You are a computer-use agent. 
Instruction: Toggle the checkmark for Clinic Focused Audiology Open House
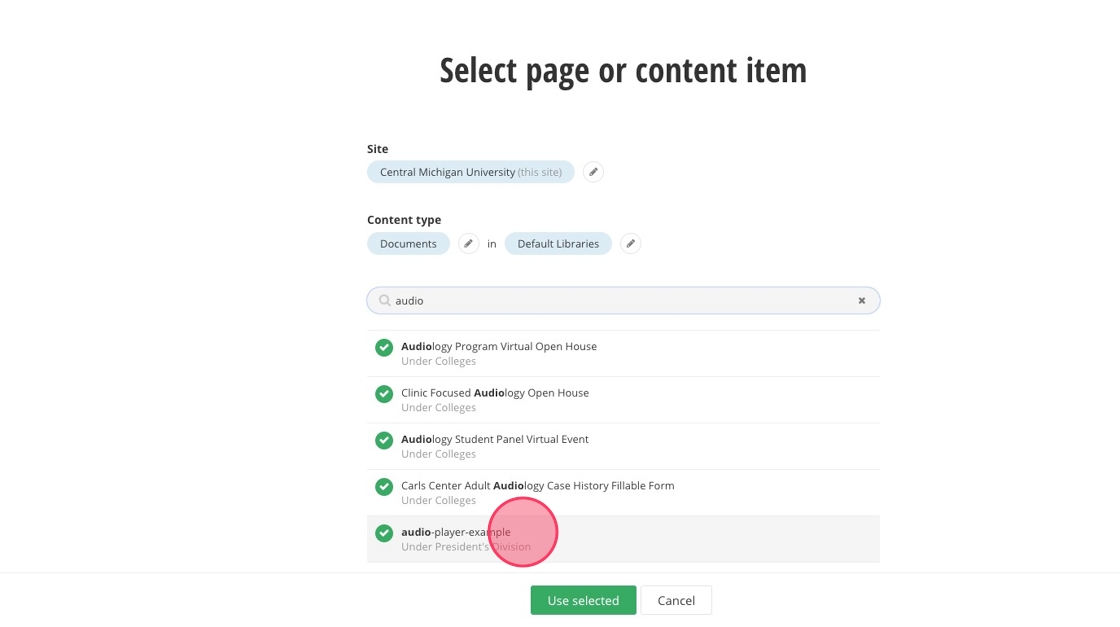384,394
